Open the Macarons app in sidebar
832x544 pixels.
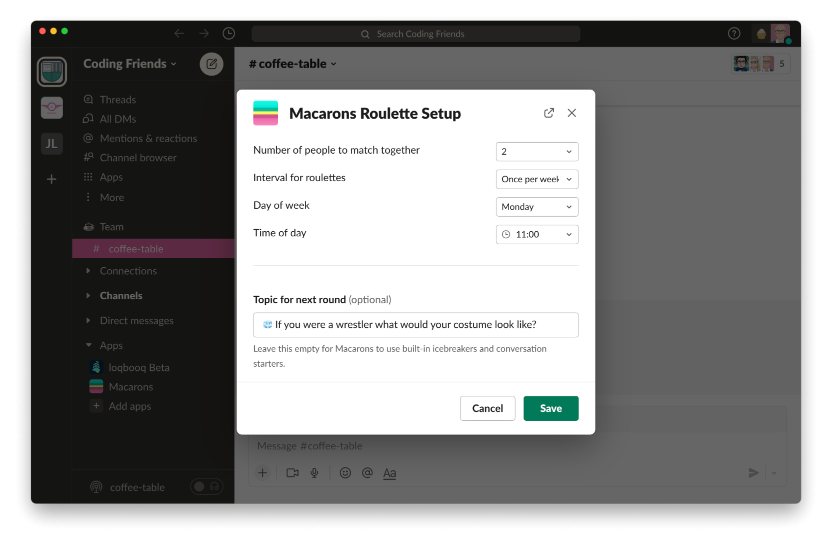[x=131, y=387]
